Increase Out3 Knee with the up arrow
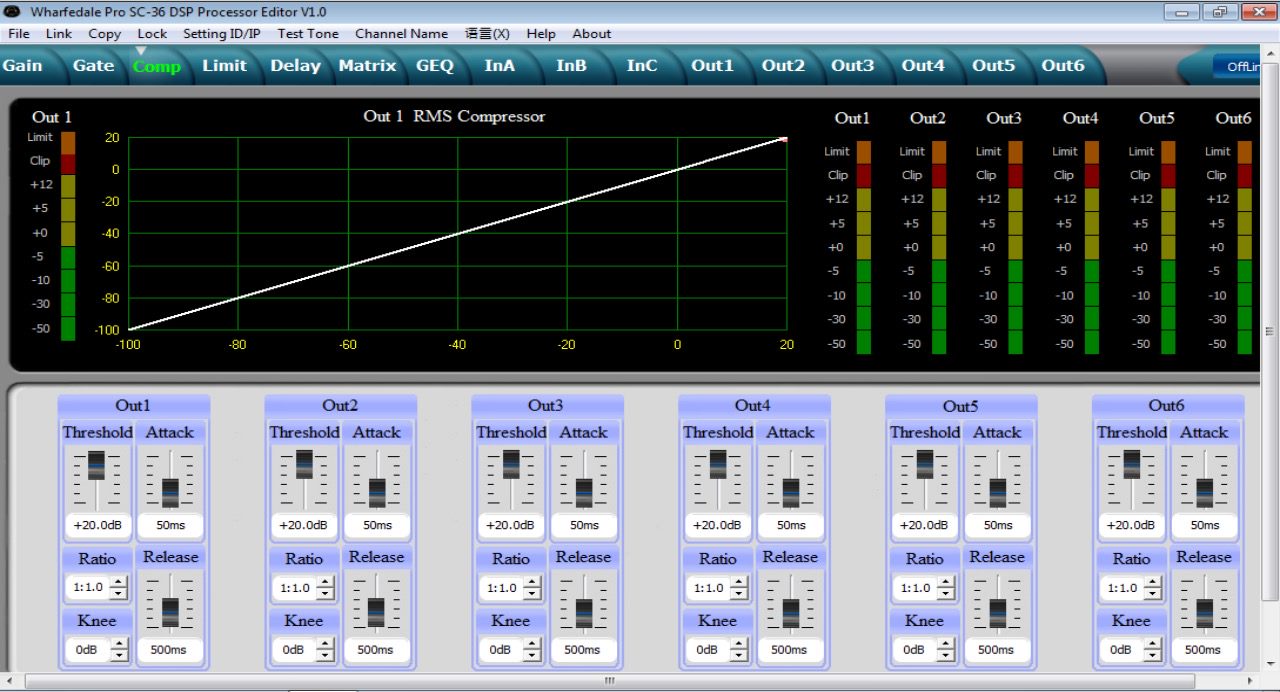Viewport: 1280px width, 692px height. click(533, 644)
